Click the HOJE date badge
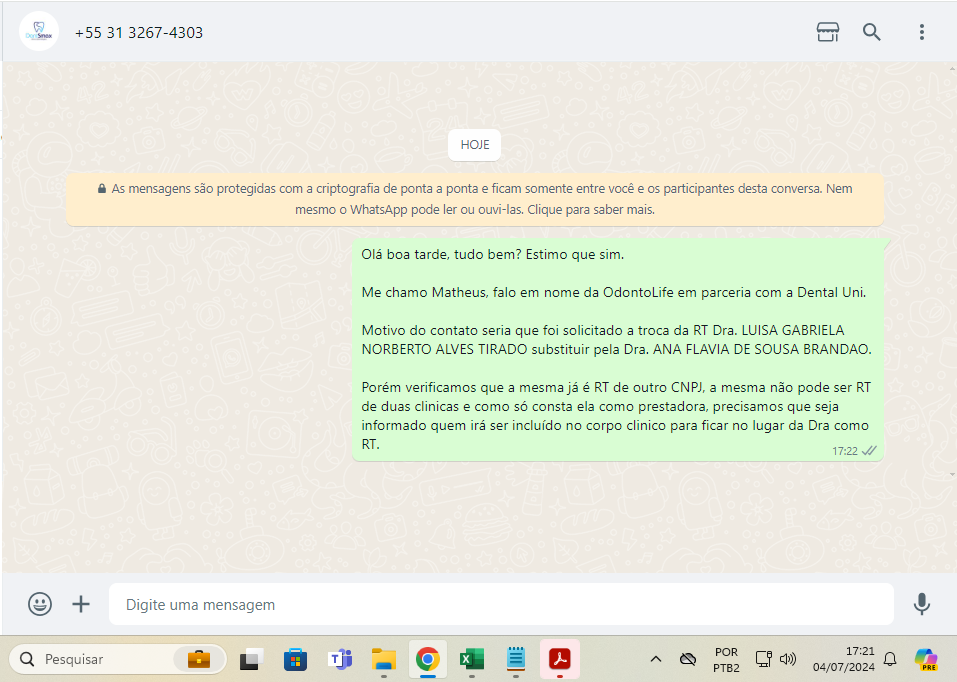Viewport: 957px width, 682px height. click(475, 145)
